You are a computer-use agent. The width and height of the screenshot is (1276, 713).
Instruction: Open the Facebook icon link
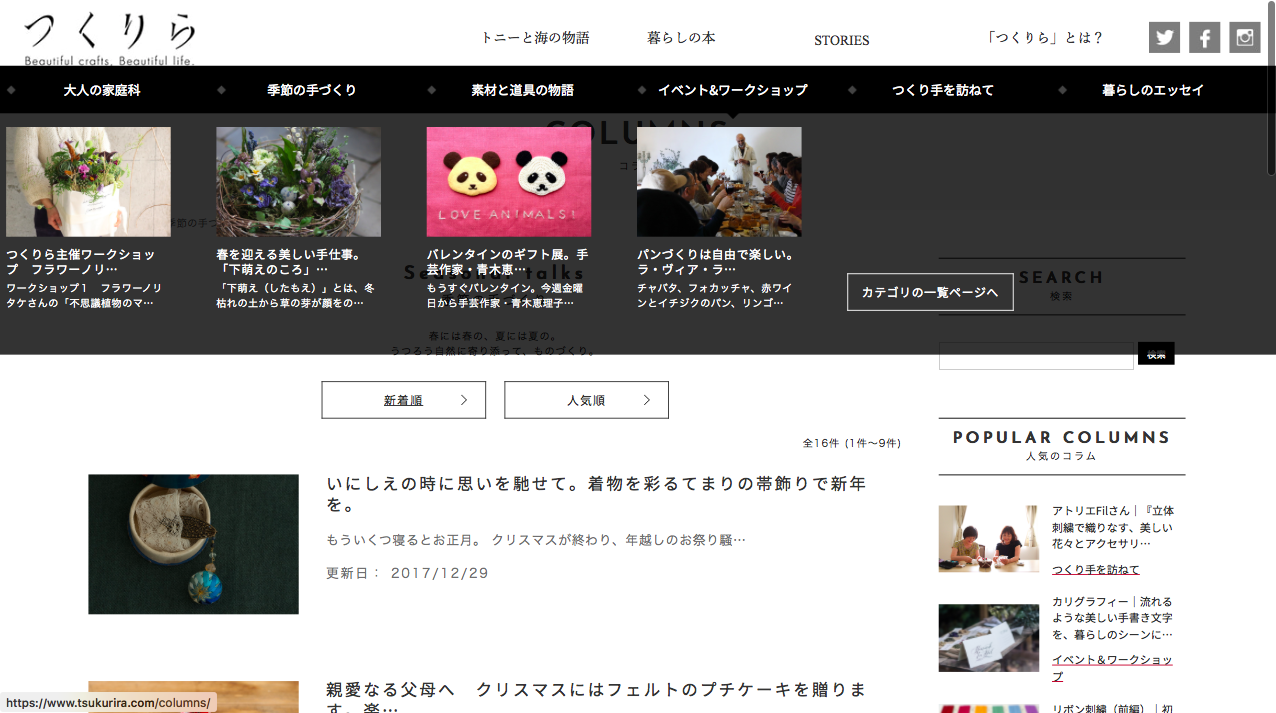click(1204, 38)
